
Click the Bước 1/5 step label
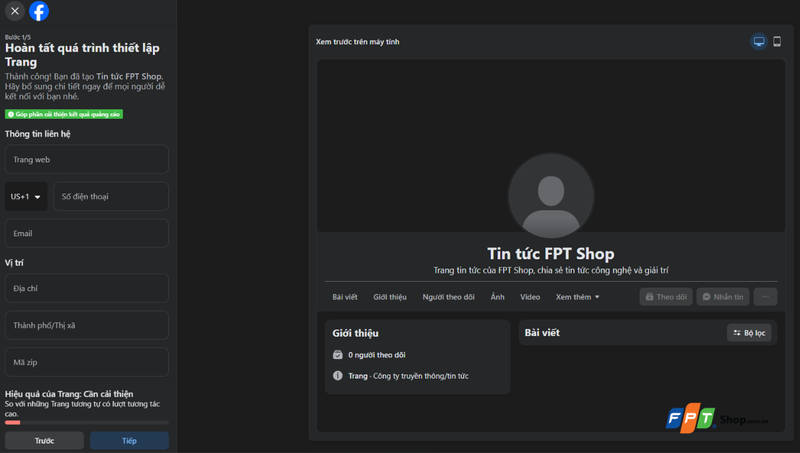18,37
